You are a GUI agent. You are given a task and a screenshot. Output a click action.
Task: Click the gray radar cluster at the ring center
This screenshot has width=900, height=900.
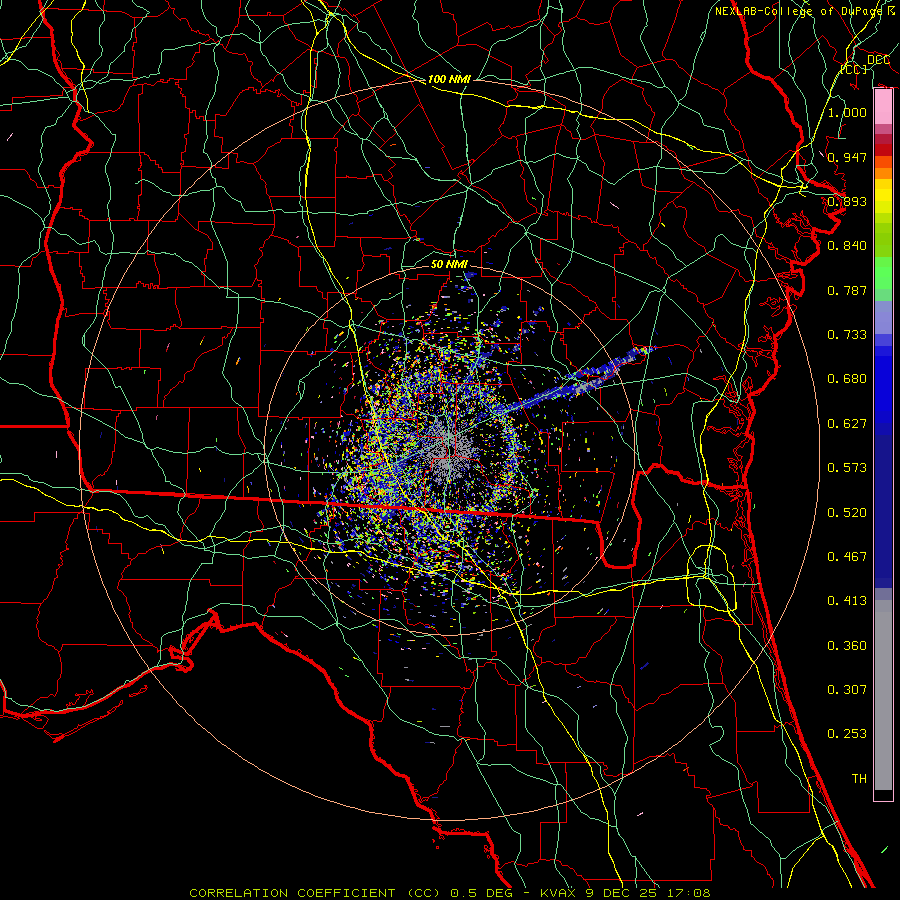pyautogui.click(x=451, y=451)
